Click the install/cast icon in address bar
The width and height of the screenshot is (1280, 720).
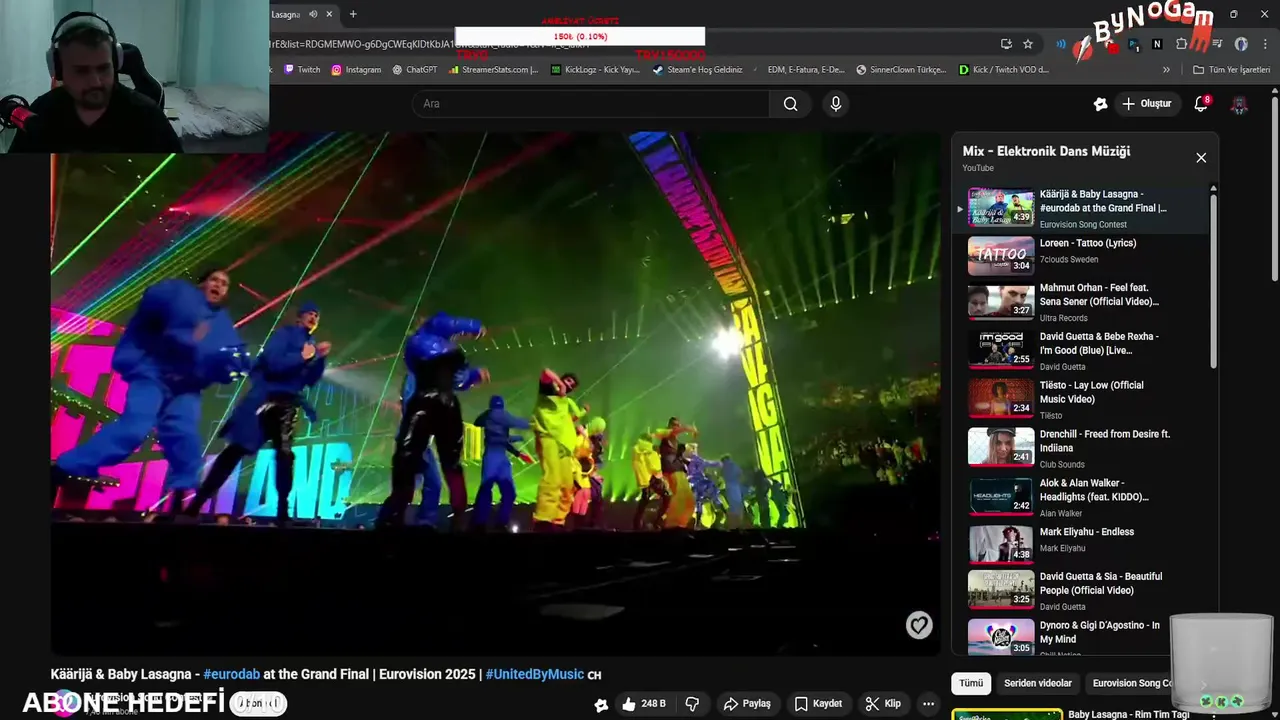point(1006,44)
